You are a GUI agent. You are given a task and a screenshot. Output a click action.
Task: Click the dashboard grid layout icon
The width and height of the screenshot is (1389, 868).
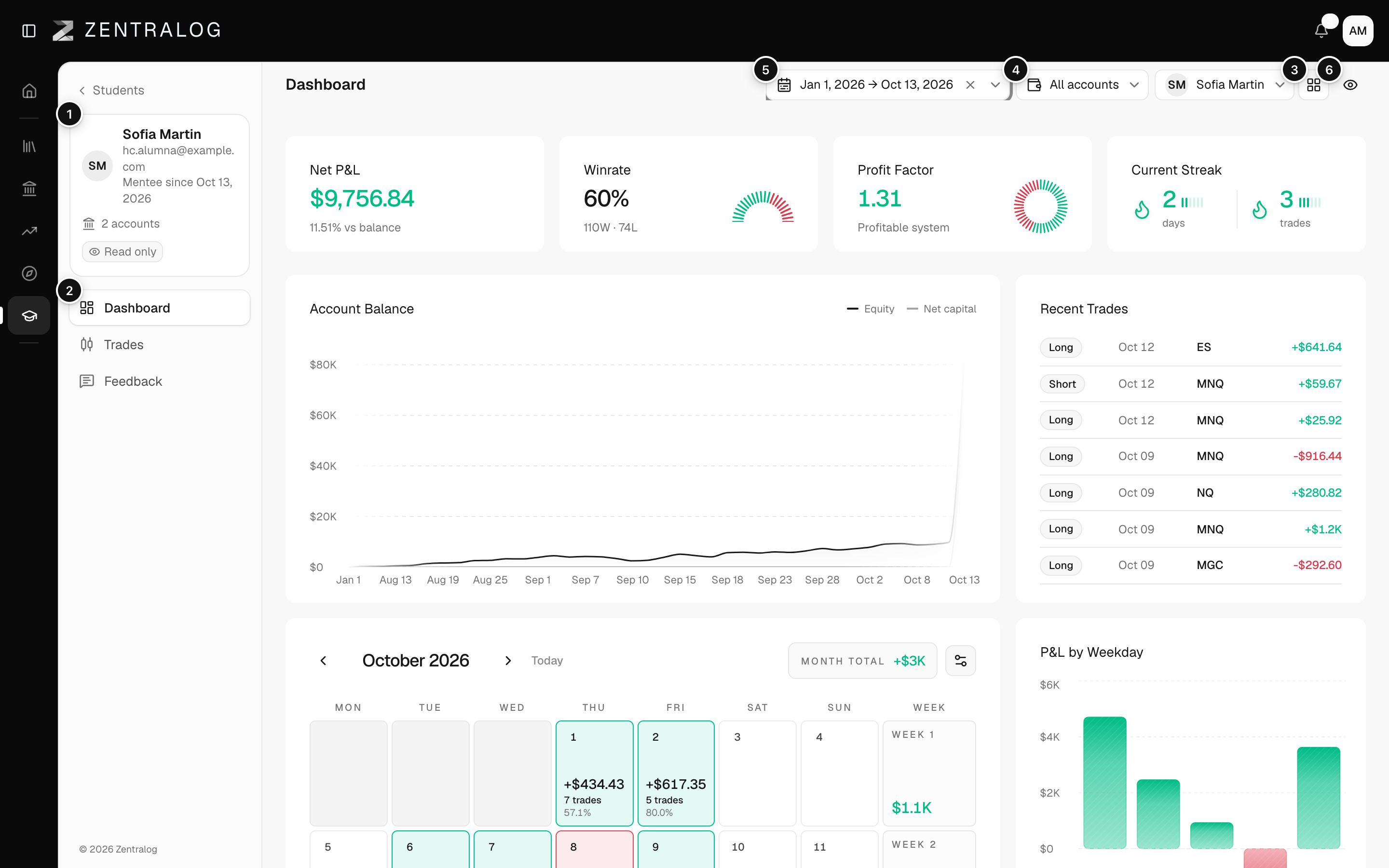[x=1314, y=85]
